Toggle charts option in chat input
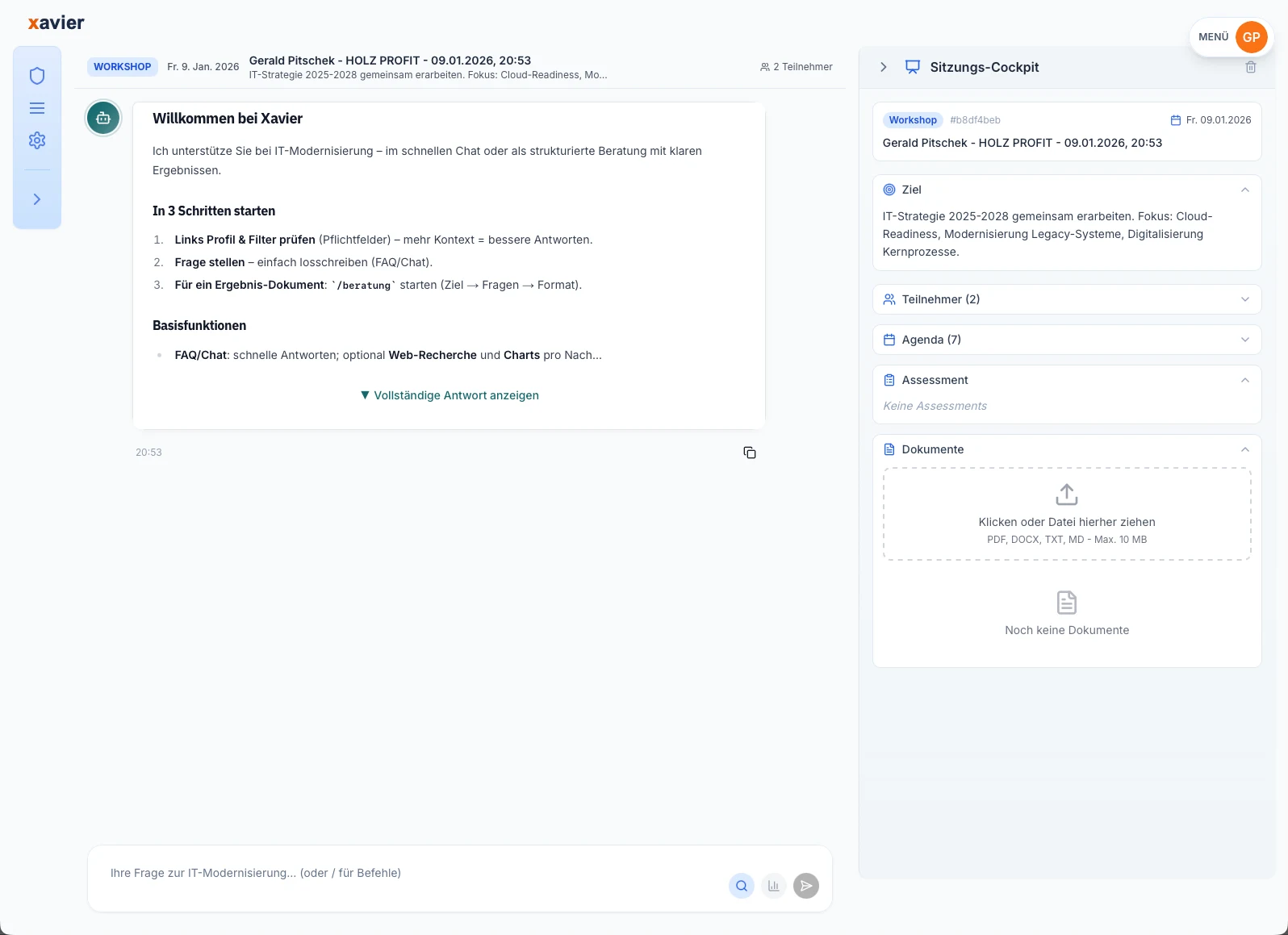 click(x=773, y=886)
